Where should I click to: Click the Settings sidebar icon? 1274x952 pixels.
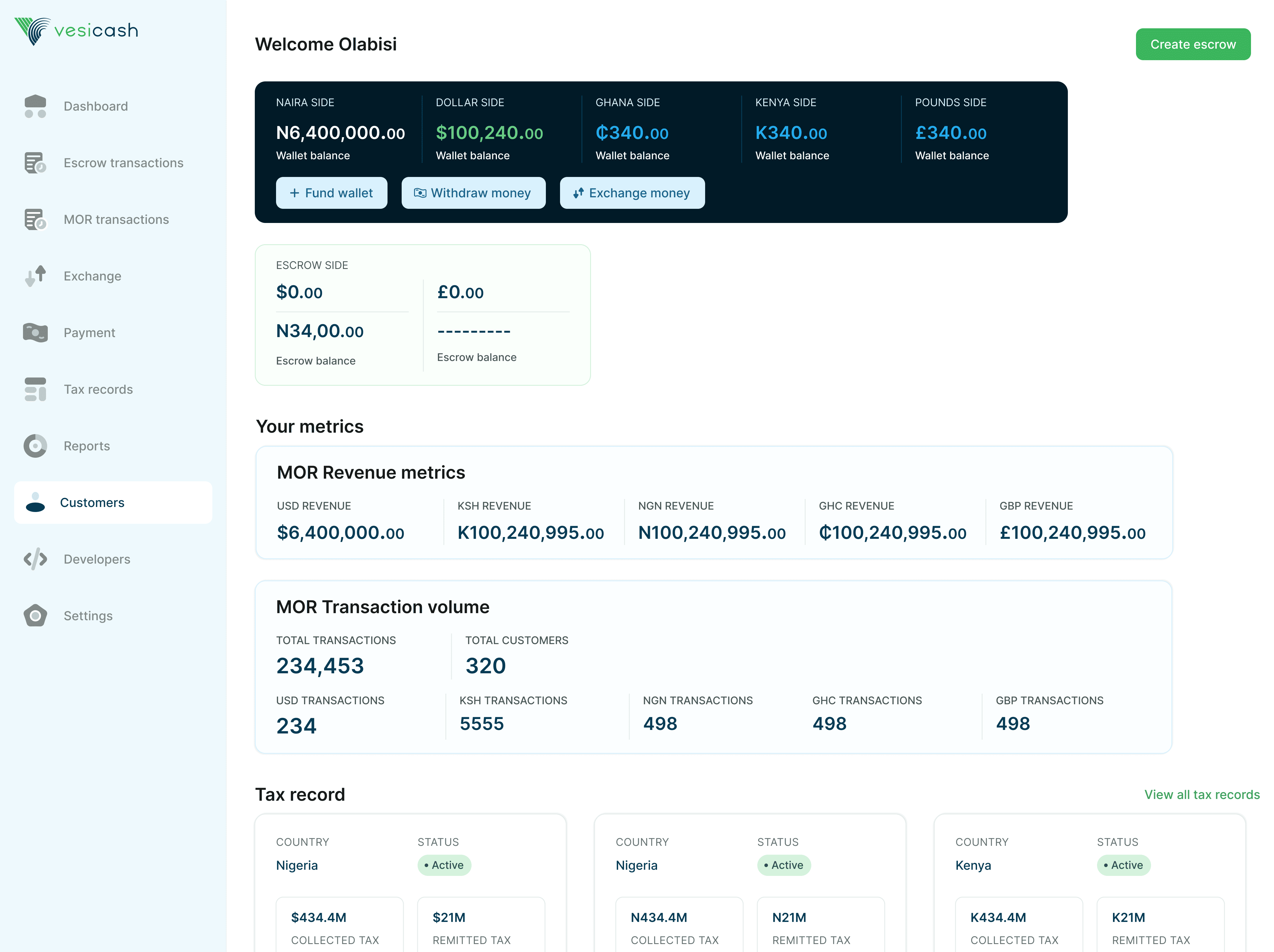point(35,616)
